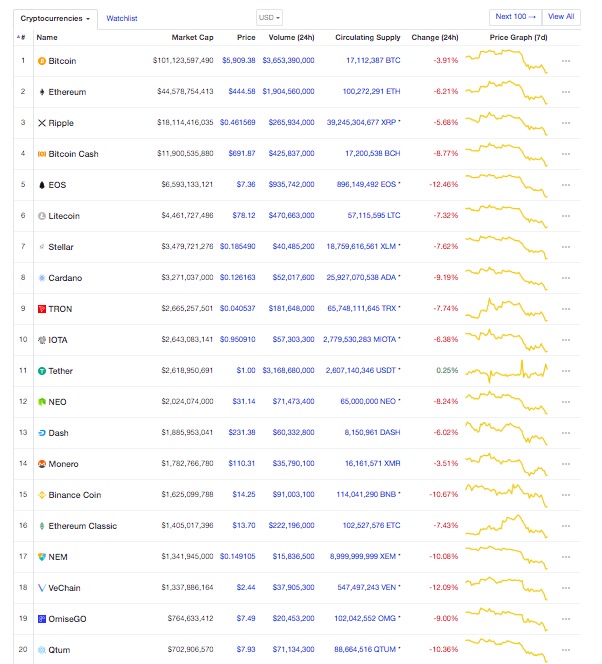Click EOS -12.46% change value
The width and height of the screenshot is (602, 664).
click(x=444, y=184)
